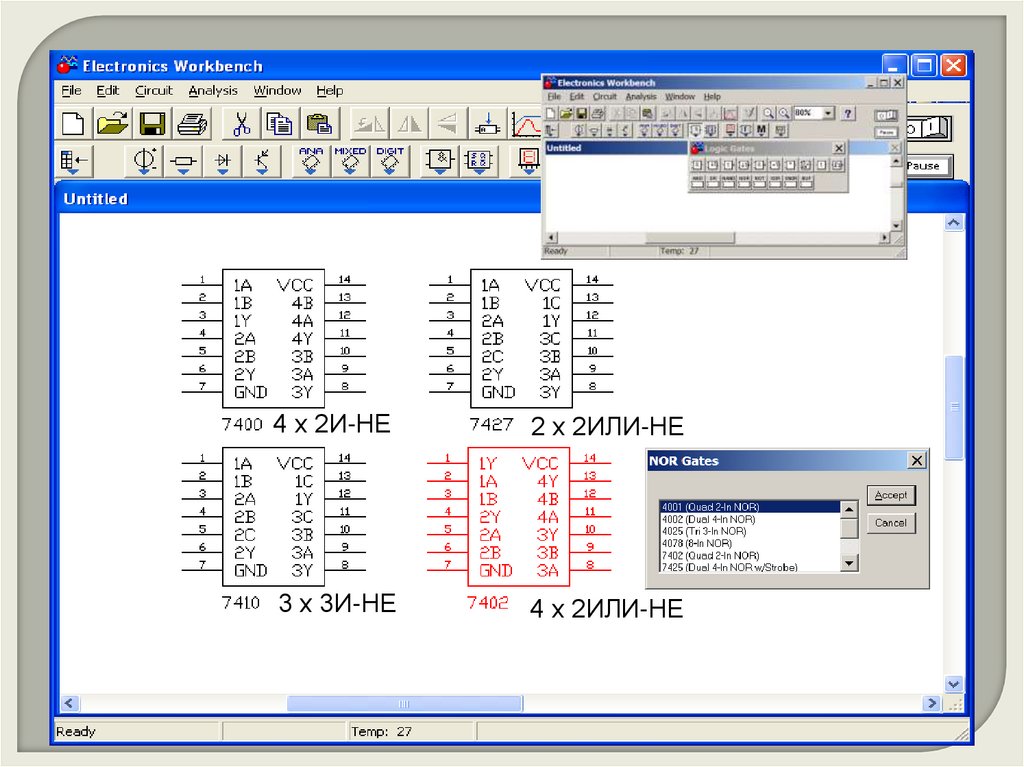Click the Cut scissors icon

241,123
